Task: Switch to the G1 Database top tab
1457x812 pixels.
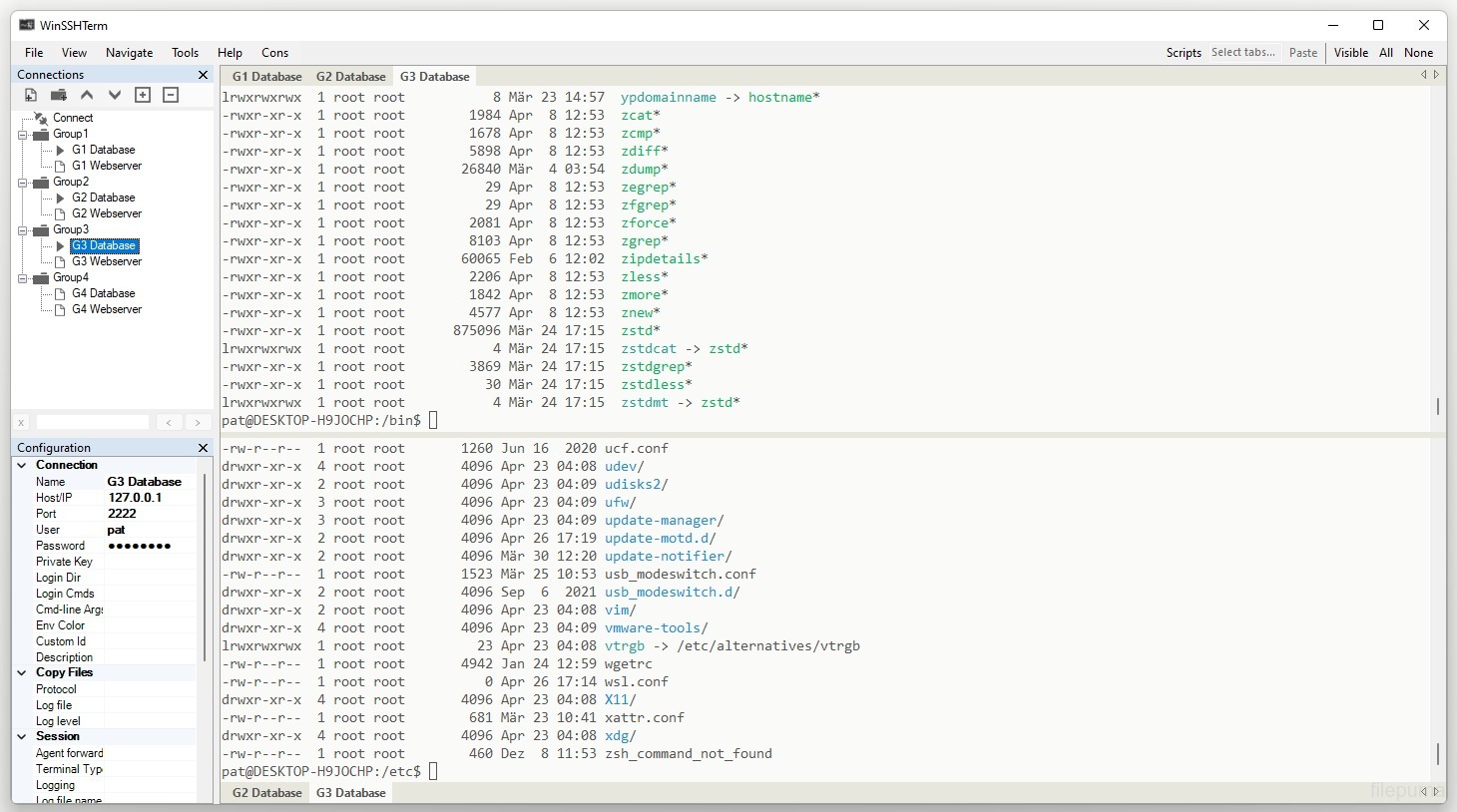Action: click(x=266, y=77)
